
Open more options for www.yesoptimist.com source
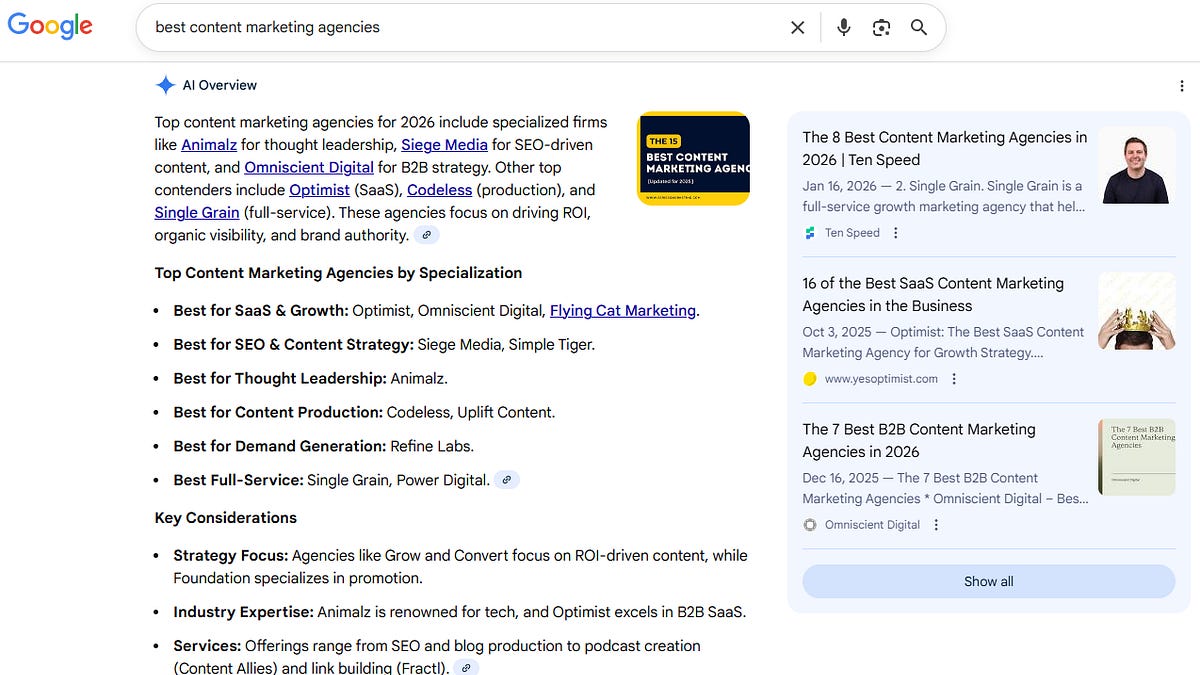tap(954, 379)
